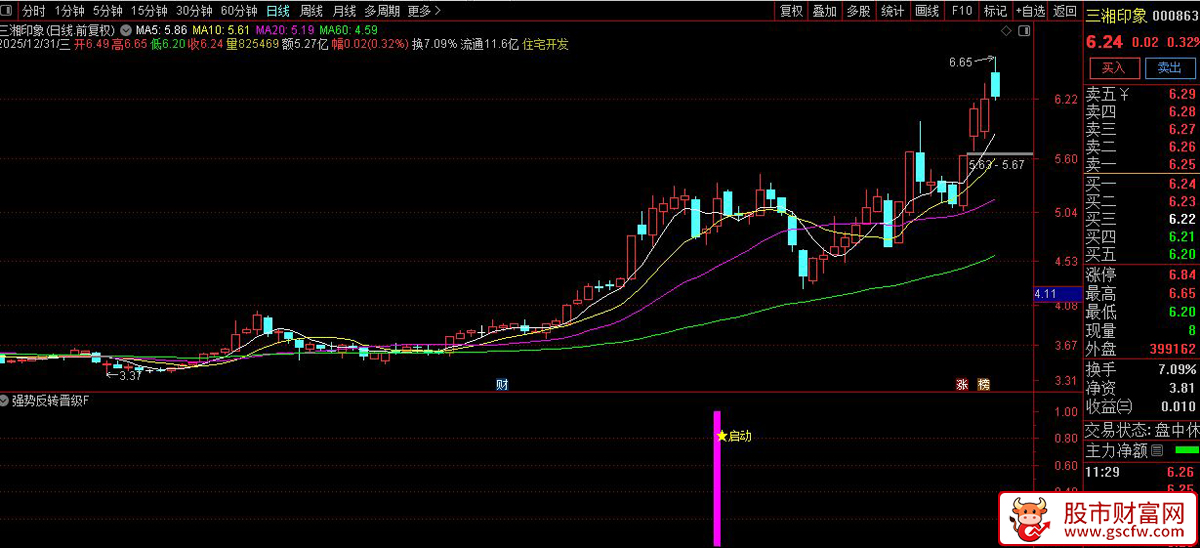Toggle the side panel layout icon
The image size is (1200, 548).
click(x=1023, y=32)
